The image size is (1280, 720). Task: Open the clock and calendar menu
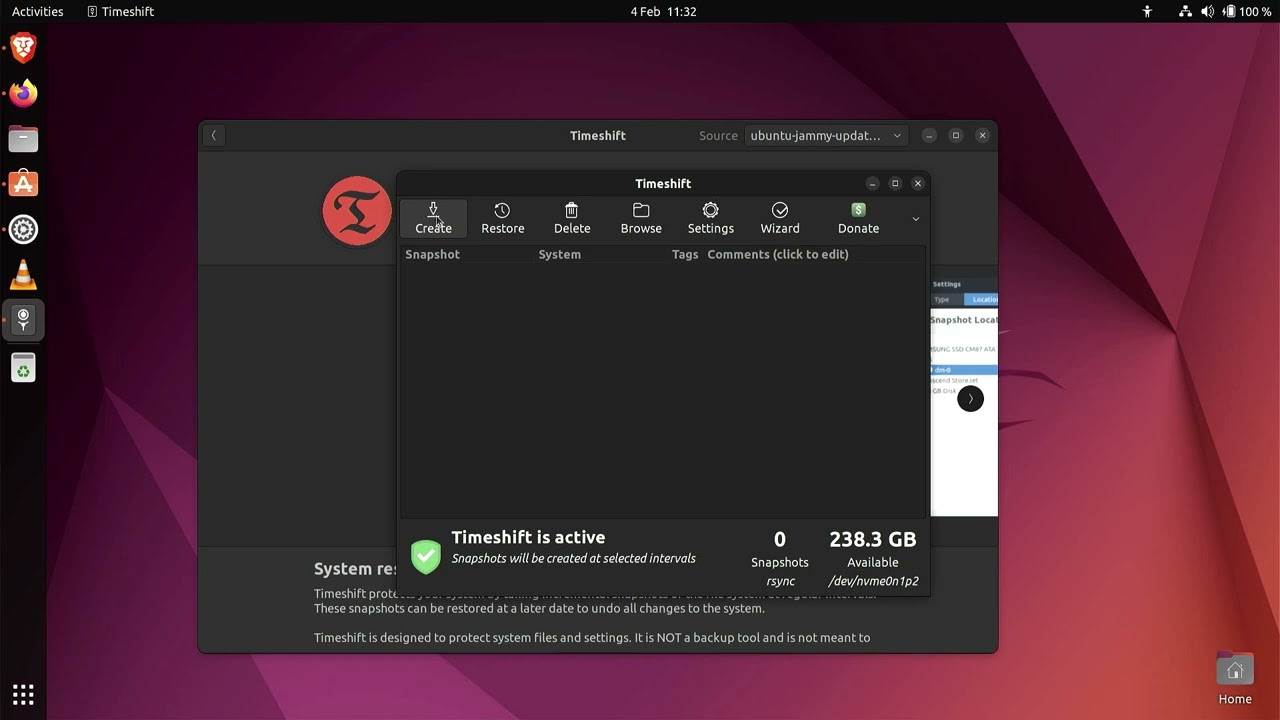pyautogui.click(x=663, y=11)
